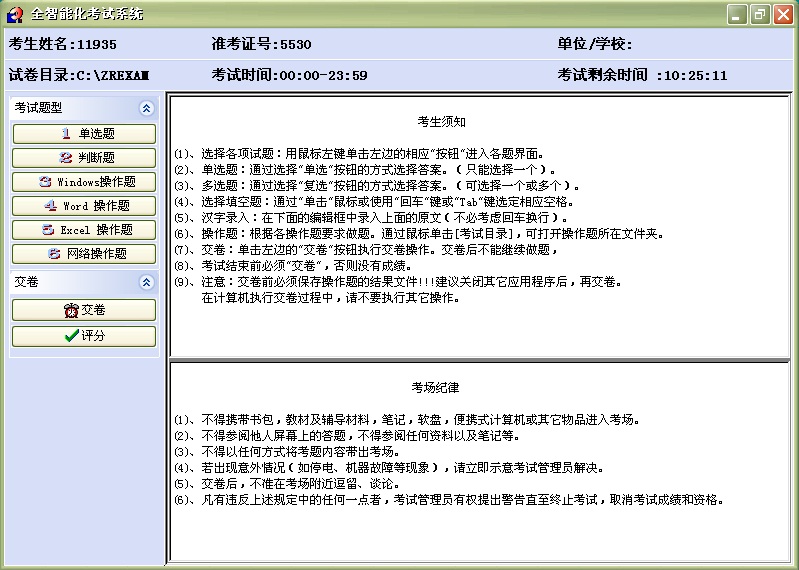This screenshot has width=799, height=570.
Task: Minimize the 全智能化考试系统 window
Action: click(x=736, y=15)
